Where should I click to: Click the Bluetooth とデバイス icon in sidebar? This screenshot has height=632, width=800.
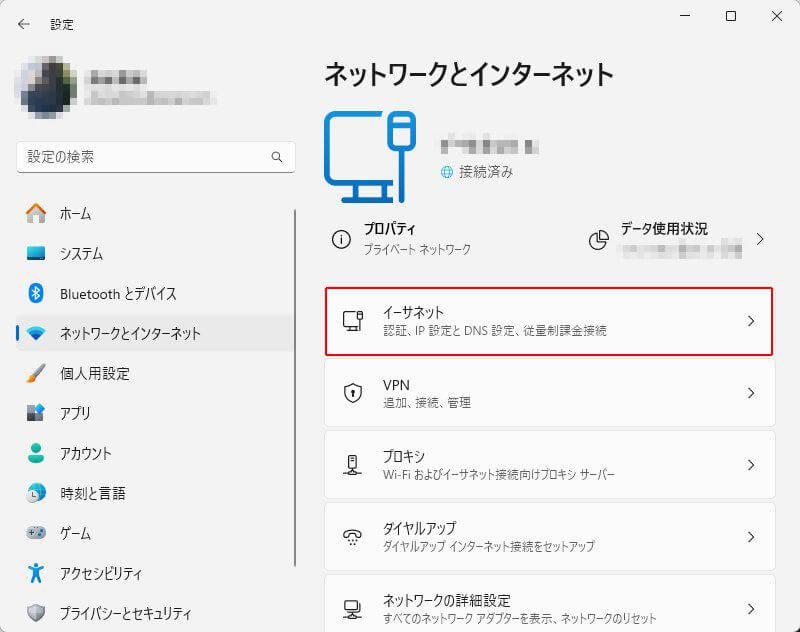point(36,293)
